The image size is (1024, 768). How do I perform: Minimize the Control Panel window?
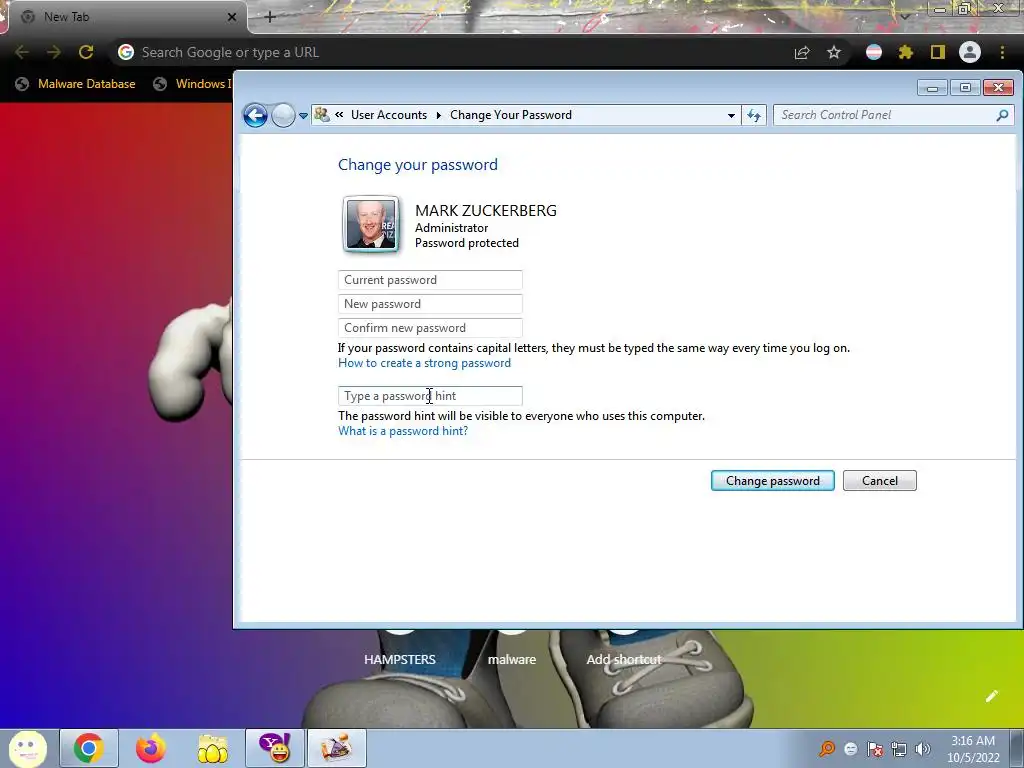pos(933,88)
